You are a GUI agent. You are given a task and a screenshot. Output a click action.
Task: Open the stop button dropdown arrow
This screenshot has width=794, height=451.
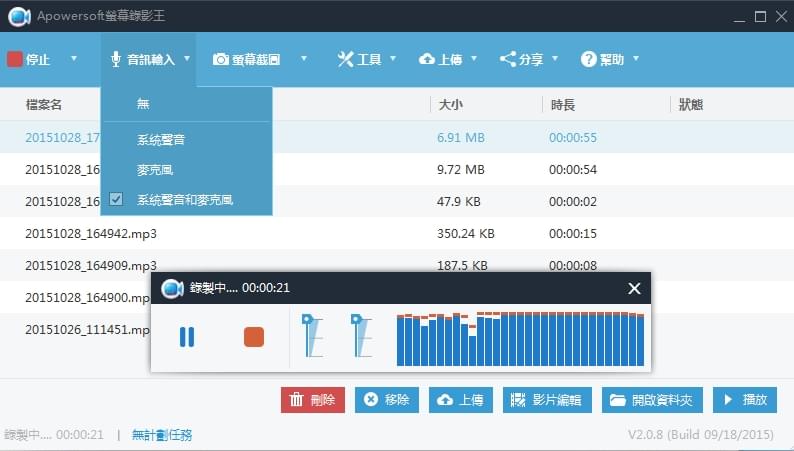pyautogui.click(x=73, y=59)
